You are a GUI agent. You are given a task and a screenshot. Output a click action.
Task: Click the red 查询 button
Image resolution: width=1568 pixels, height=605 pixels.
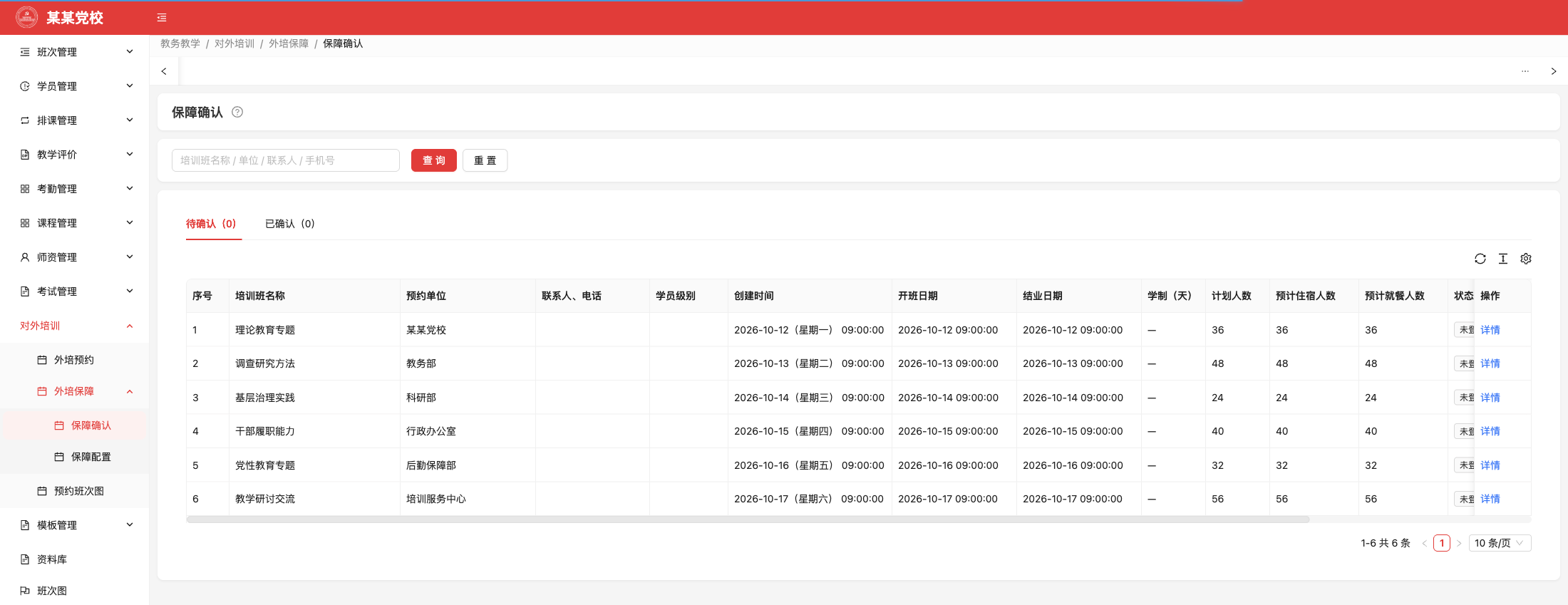(x=434, y=160)
